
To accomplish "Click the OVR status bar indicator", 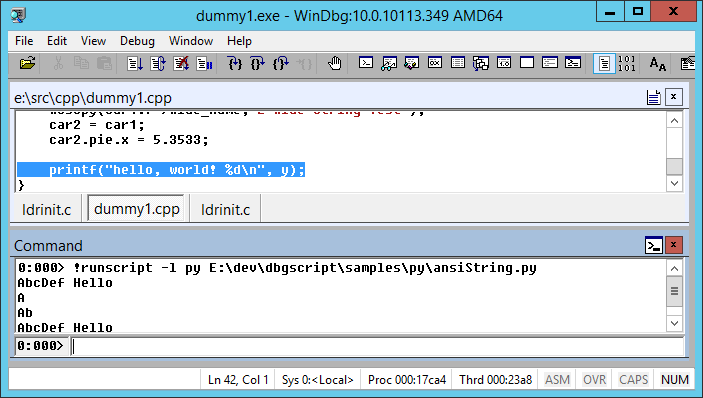I will [595, 380].
